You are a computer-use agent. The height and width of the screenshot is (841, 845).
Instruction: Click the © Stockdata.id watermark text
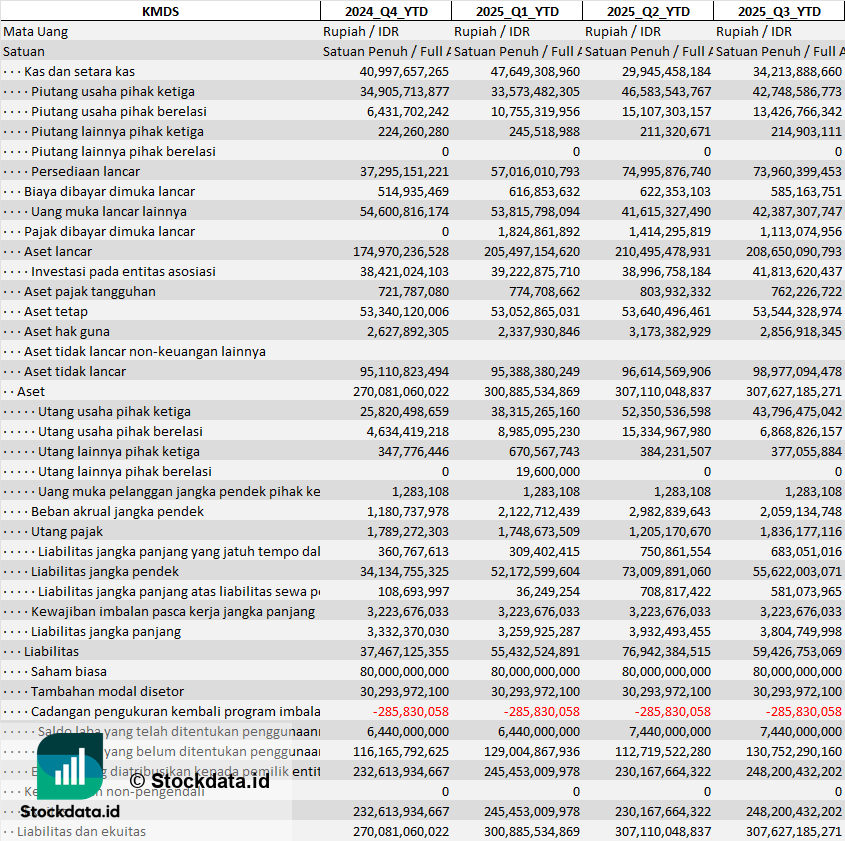pos(199,780)
